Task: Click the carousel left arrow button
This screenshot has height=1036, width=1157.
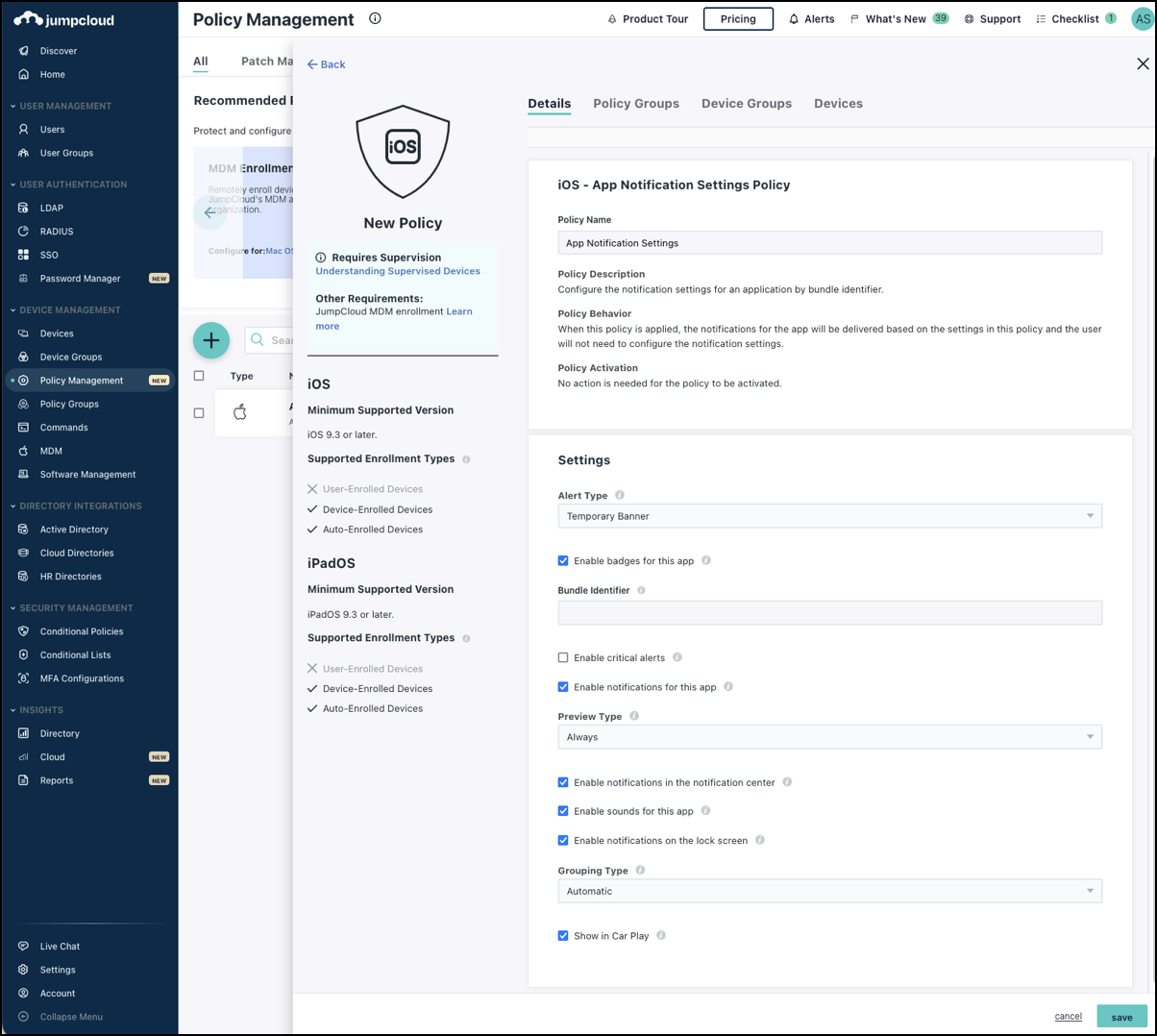Action: coord(209,212)
